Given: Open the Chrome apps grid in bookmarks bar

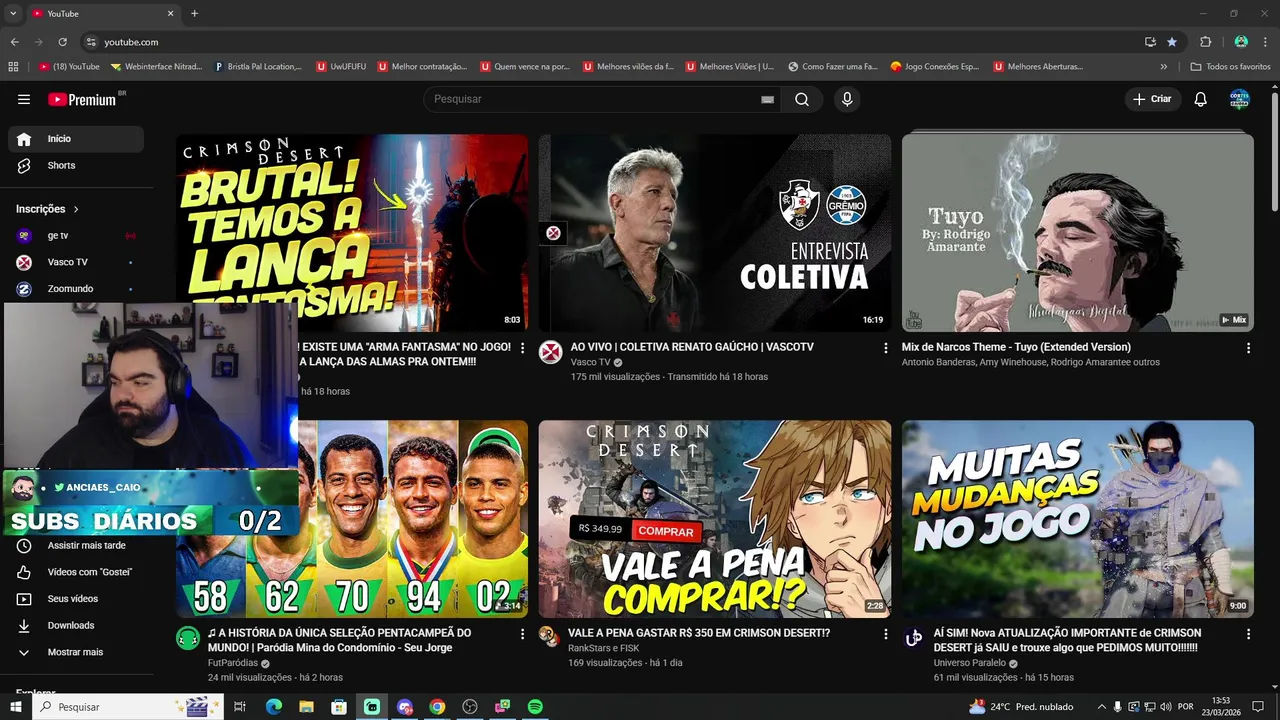Looking at the screenshot, I should pos(13,67).
